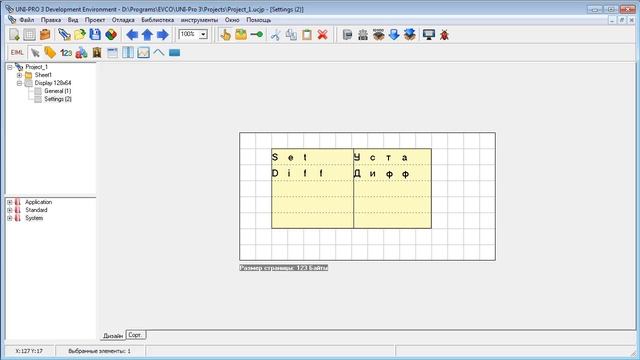Open the Вид menu
Viewport: 640px width, 360px height.
(x=73, y=20)
